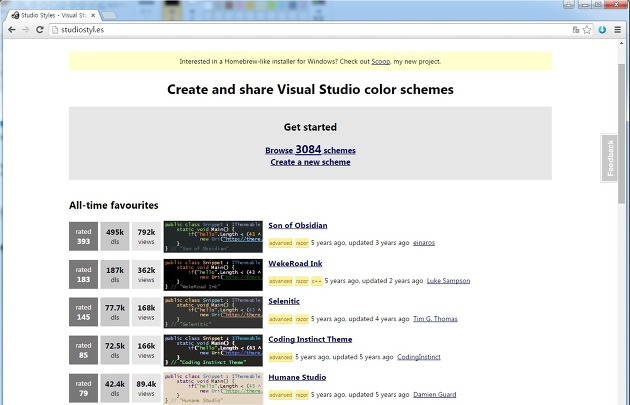Click the blue extension icon in toolbar

point(602,30)
